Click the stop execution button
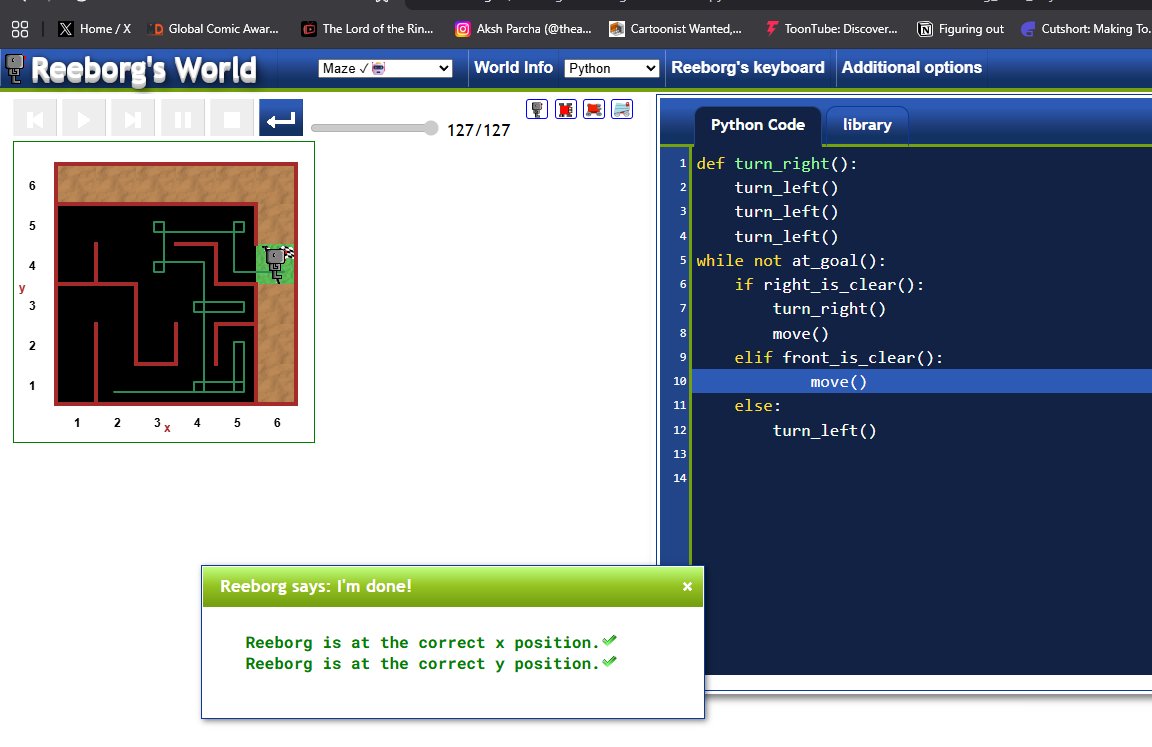Screen dimensions: 1152x747 [231, 118]
